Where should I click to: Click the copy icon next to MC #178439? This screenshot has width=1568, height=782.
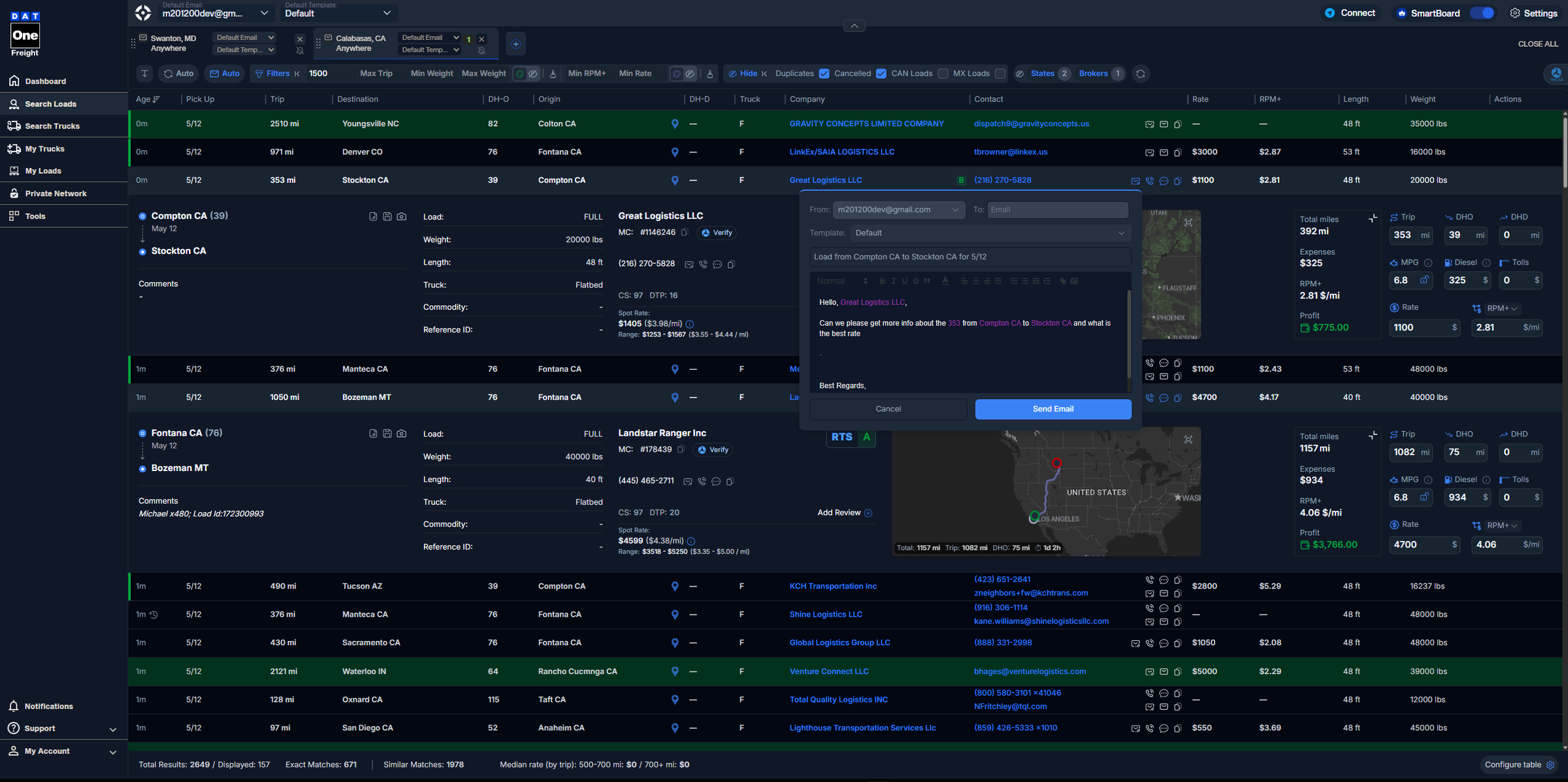pyautogui.click(x=681, y=449)
